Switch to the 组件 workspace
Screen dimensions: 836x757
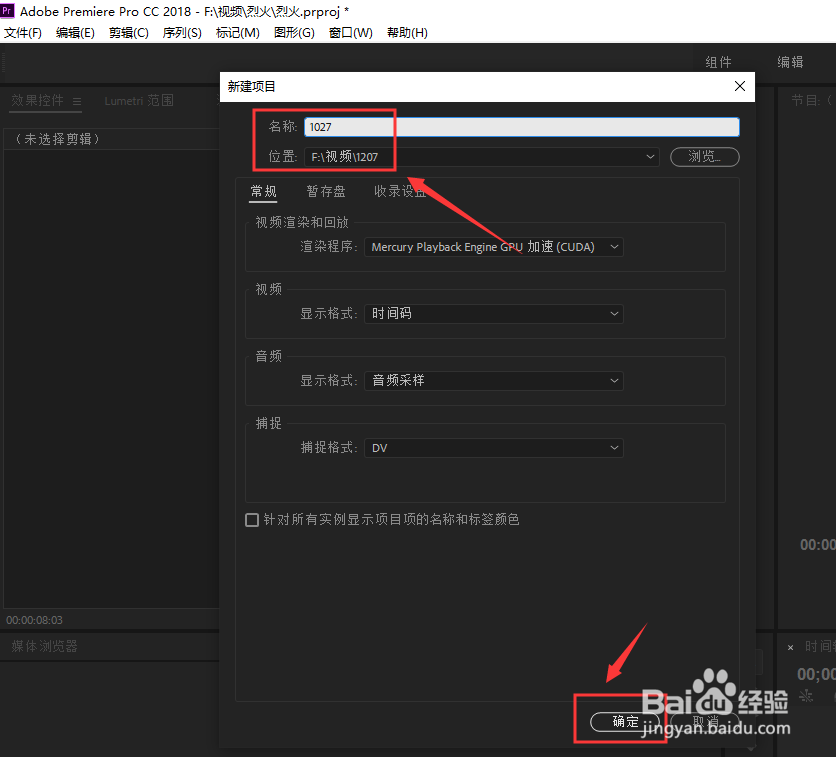[x=718, y=62]
